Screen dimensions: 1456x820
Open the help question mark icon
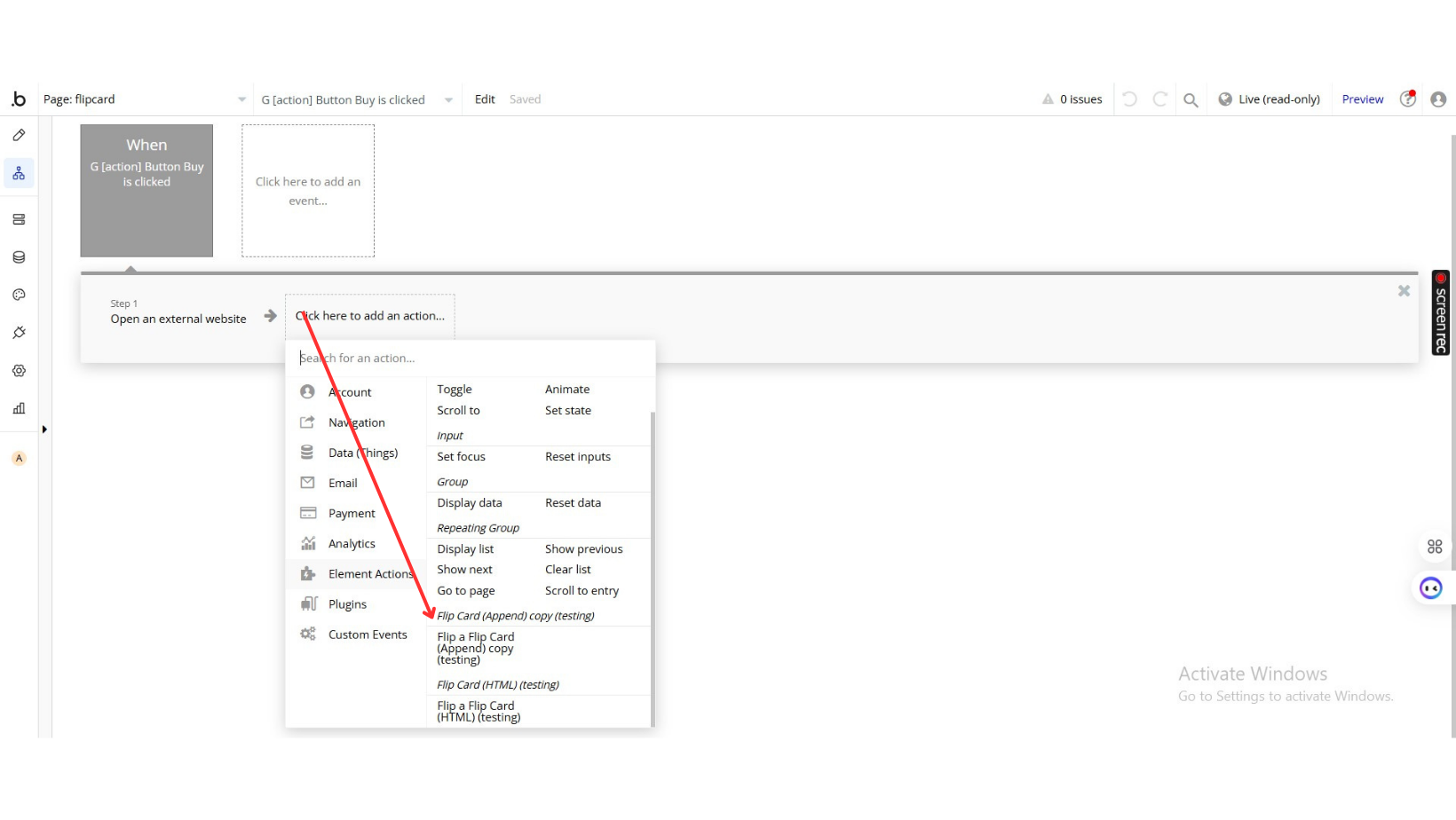1407,99
